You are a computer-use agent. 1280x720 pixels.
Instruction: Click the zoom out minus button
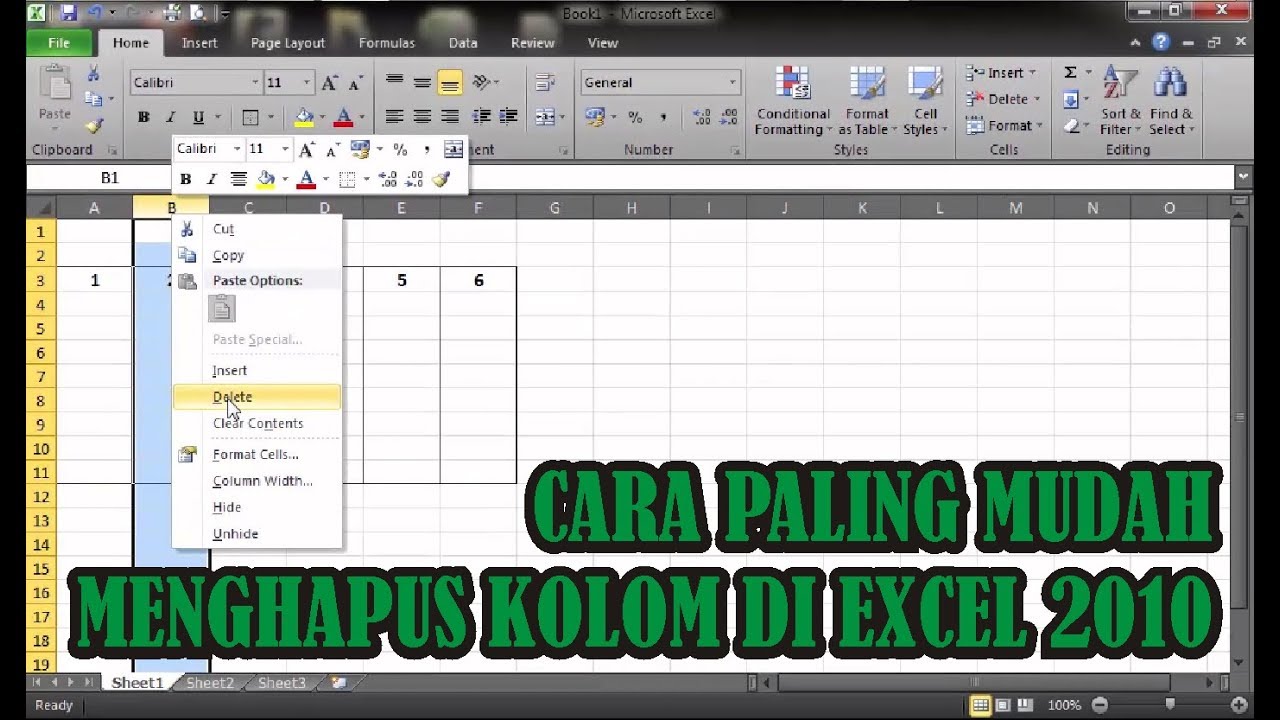pos(1099,705)
